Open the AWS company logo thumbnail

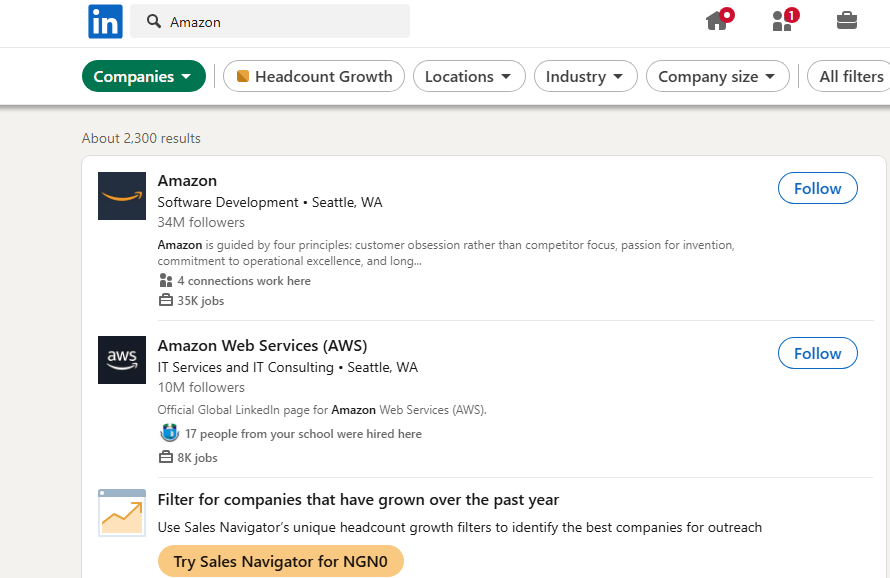tap(122, 360)
